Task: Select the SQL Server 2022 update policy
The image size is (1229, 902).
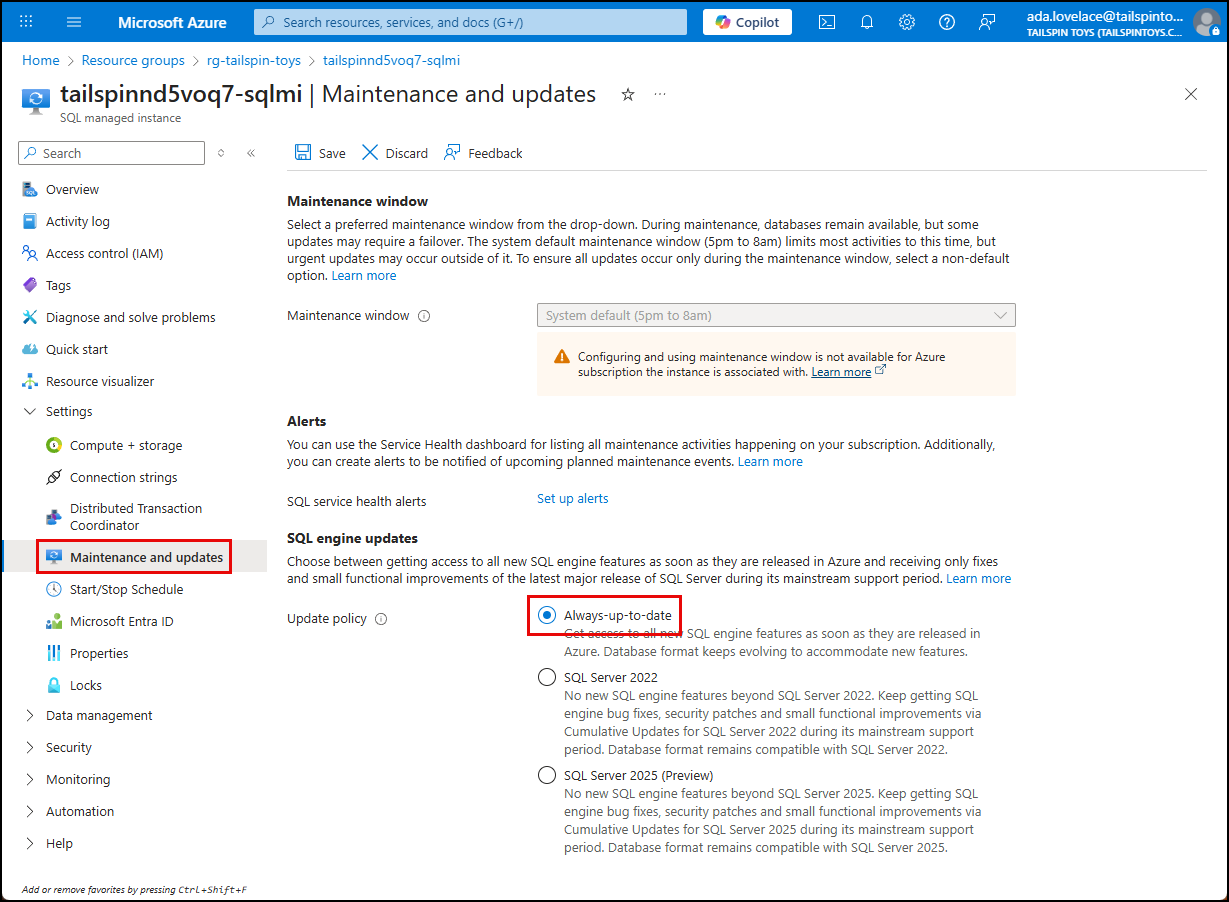Action: tap(546, 677)
